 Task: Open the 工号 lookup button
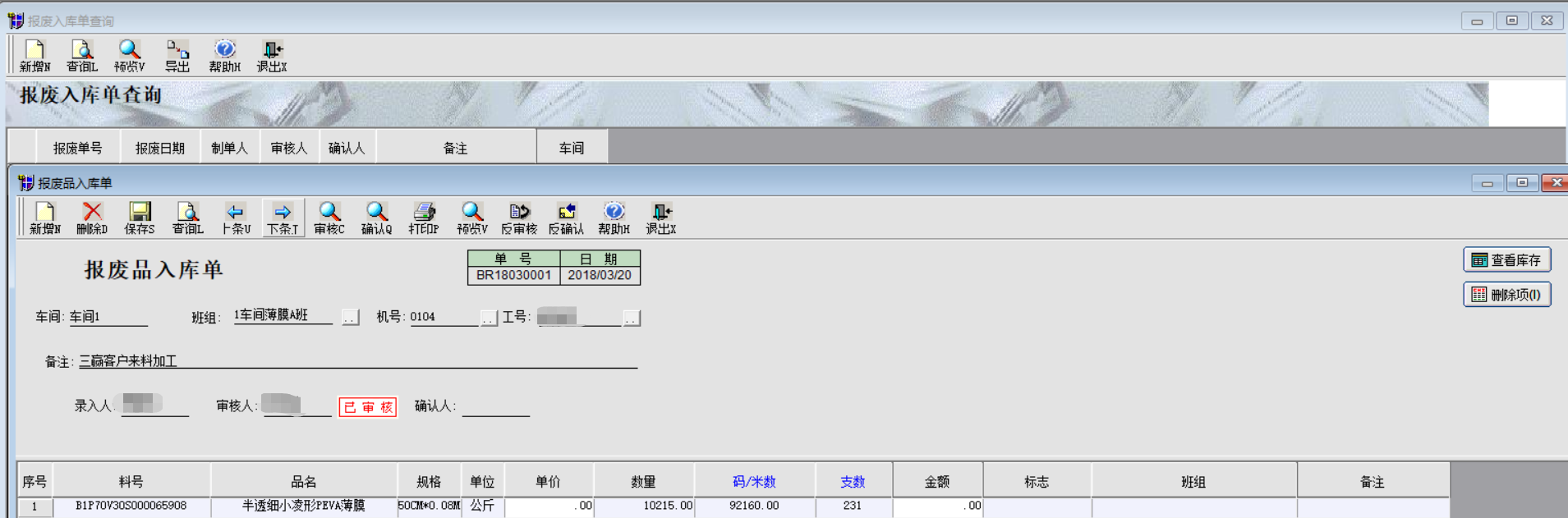click(631, 318)
